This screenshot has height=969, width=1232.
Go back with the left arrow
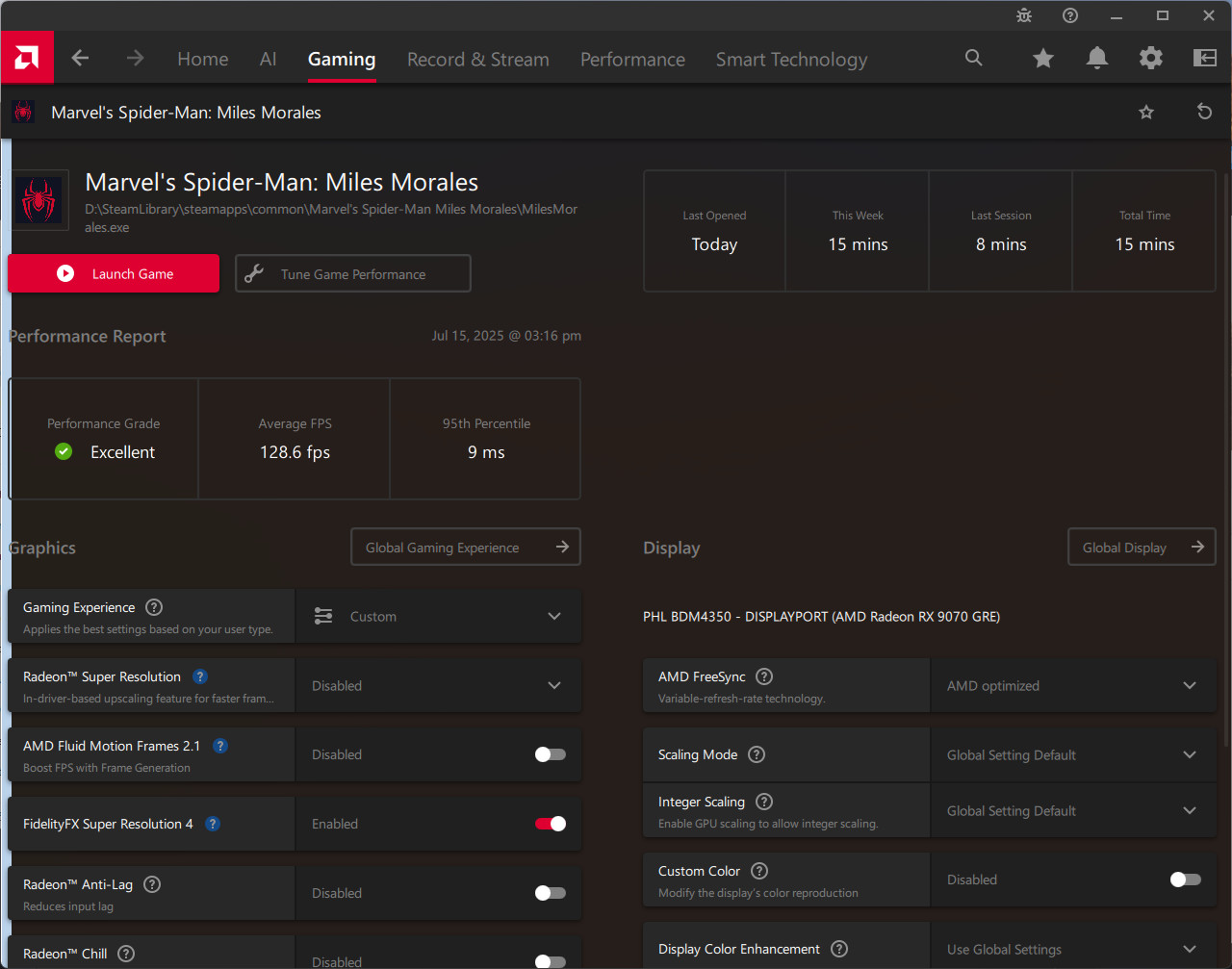pos(80,59)
